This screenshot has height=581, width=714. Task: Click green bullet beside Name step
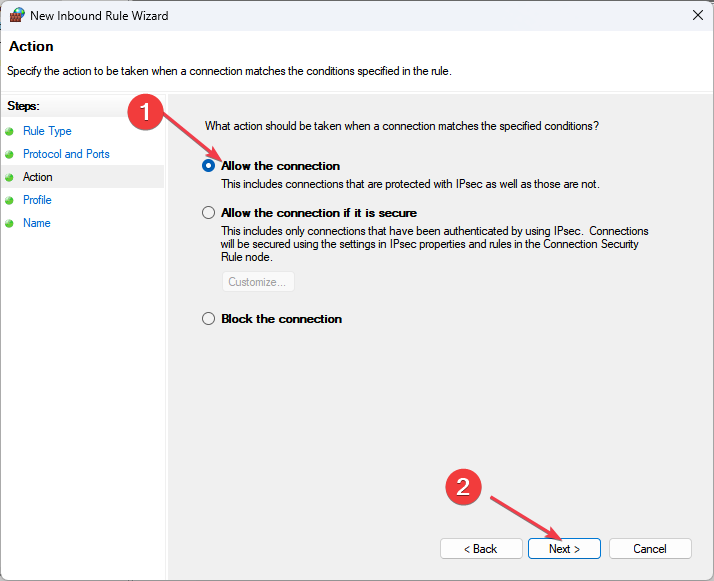[9, 224]
